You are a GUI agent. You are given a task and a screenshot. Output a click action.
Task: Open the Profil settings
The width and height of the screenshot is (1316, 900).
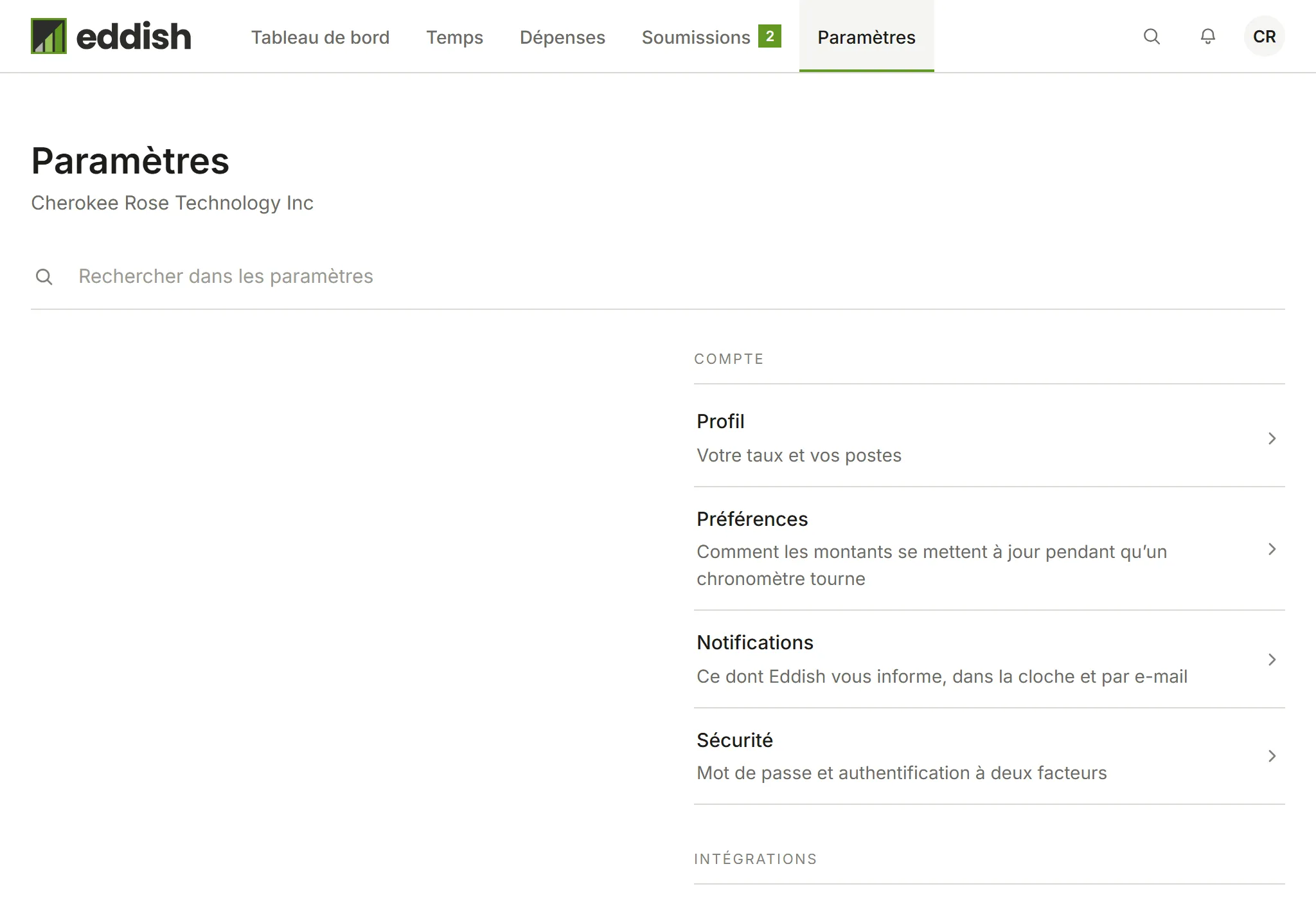pyautogui.click(x=990, y=438)
